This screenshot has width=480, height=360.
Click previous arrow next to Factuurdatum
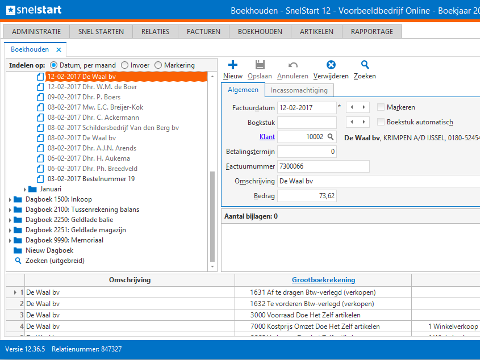352,107
